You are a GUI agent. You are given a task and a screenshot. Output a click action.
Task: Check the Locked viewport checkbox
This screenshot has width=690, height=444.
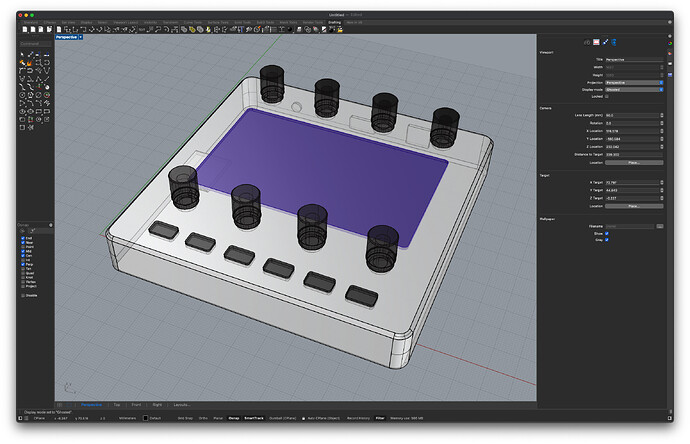(607, 96)
